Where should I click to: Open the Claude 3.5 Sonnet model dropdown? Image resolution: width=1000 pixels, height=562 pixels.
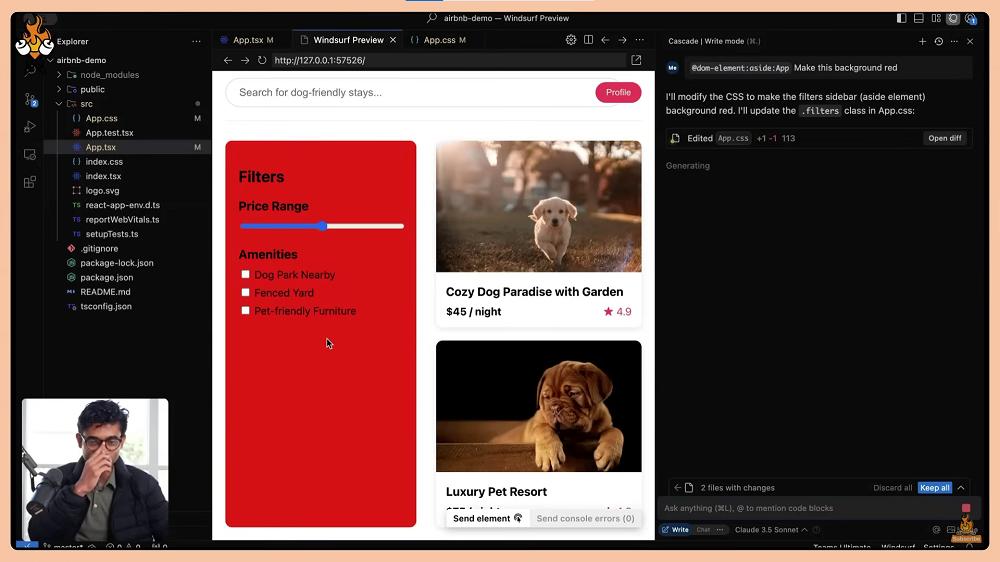click(771, 530)
